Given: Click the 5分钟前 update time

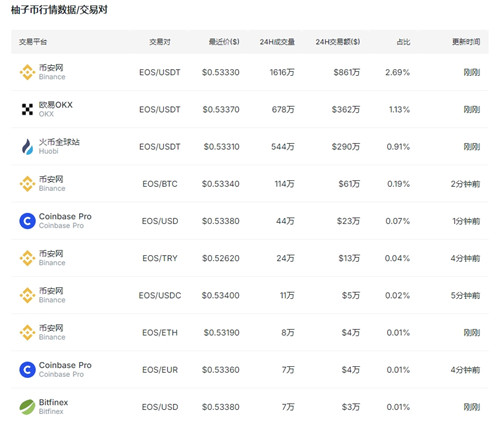Looking at the screenshot, I should point(465,295).
